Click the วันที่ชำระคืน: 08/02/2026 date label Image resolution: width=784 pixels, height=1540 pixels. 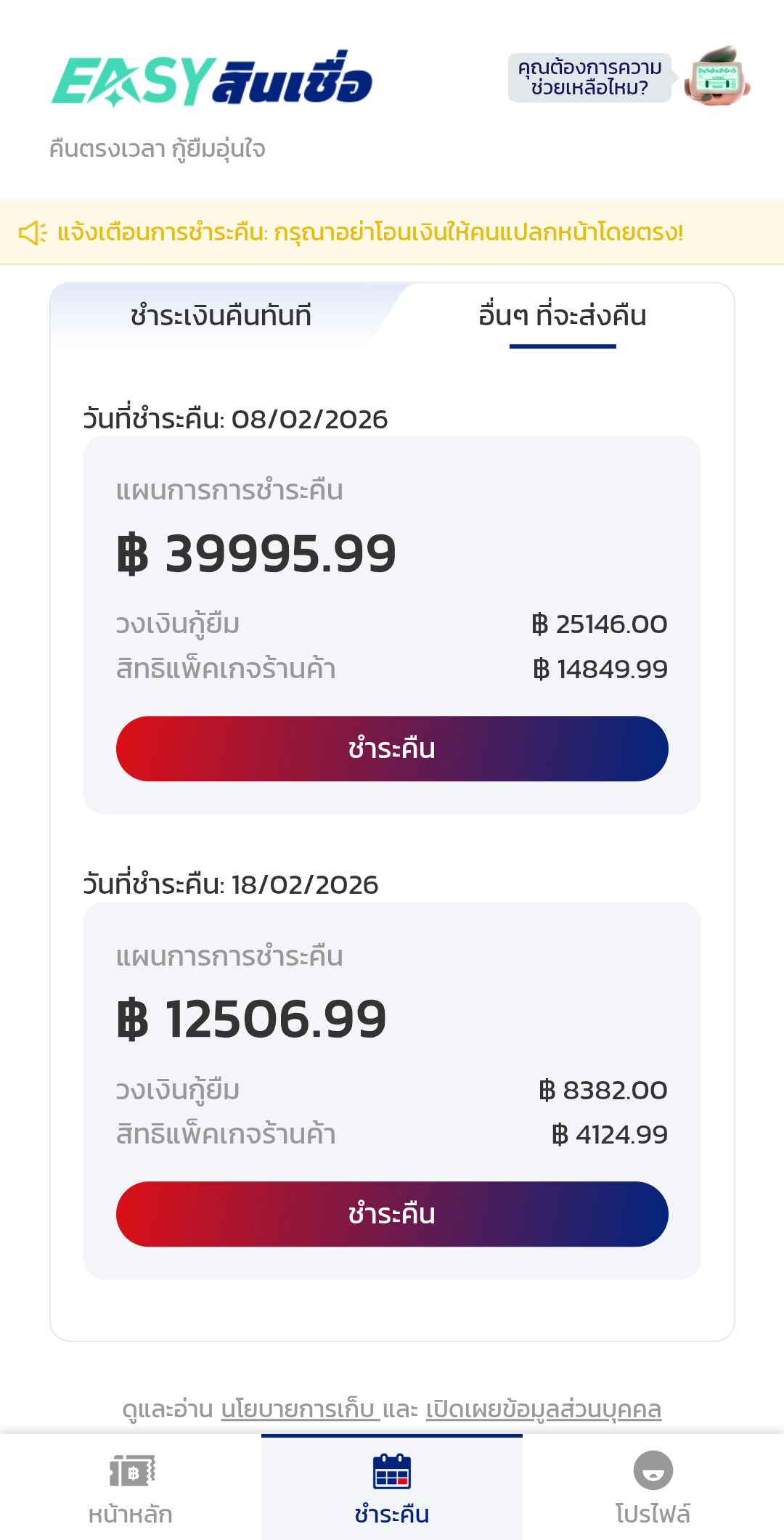coord(235,420)
